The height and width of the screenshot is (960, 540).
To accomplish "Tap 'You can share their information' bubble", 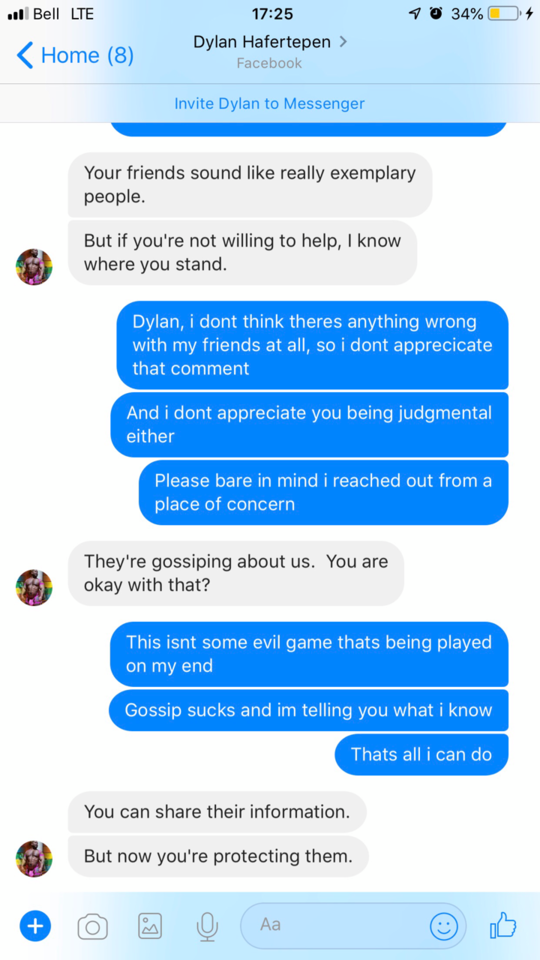I will [217, 812].
